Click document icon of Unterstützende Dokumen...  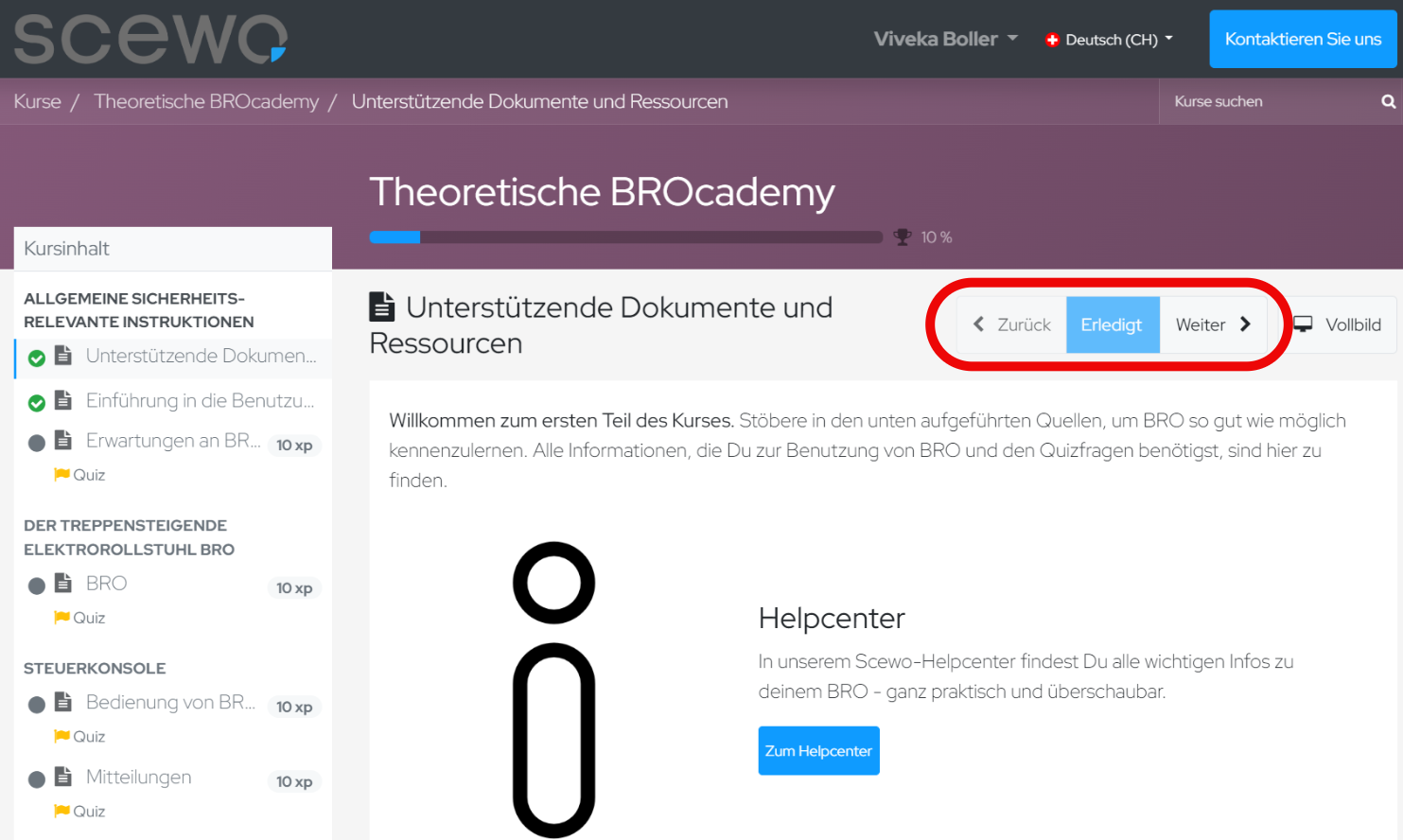tap(63, 355)
